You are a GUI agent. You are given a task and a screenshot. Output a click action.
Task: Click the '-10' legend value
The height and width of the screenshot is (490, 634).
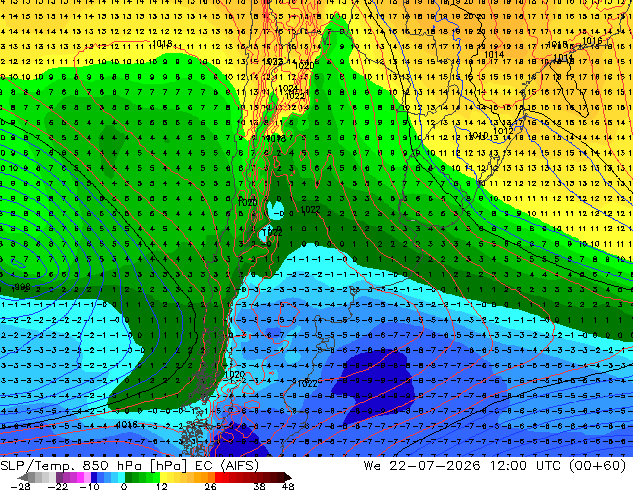(89, 486)
